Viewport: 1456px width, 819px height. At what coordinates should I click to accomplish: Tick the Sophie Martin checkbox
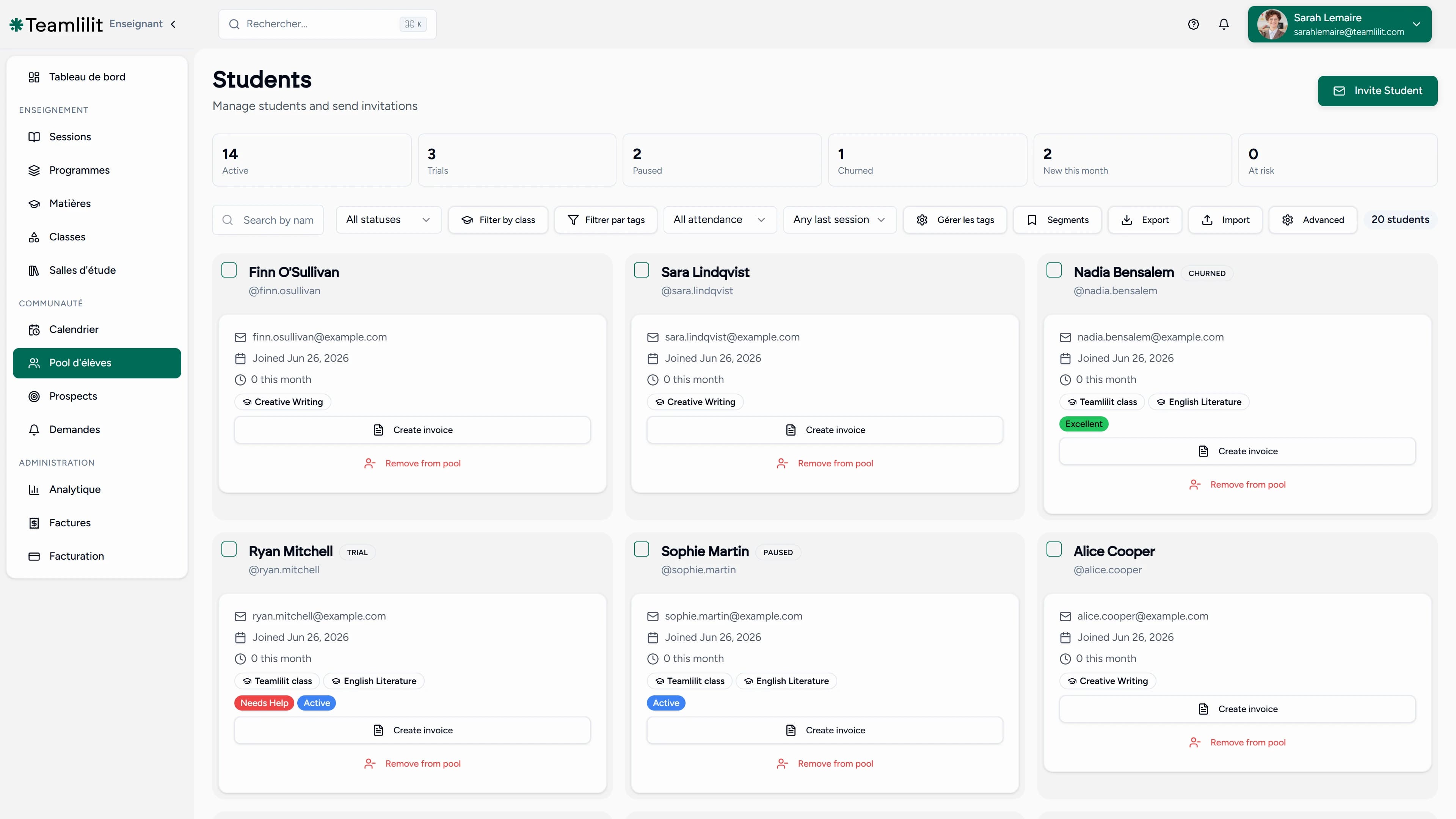tap(642, 549)
